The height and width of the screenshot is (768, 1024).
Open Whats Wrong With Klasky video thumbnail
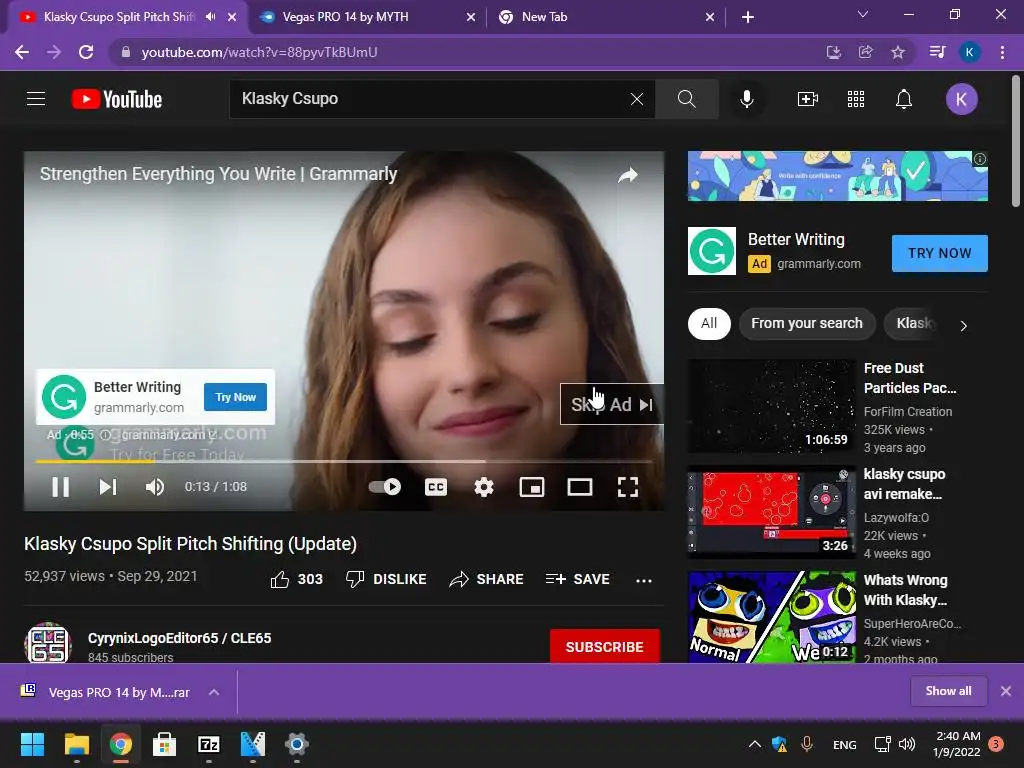pyautogui.click(x=772, y=617)
